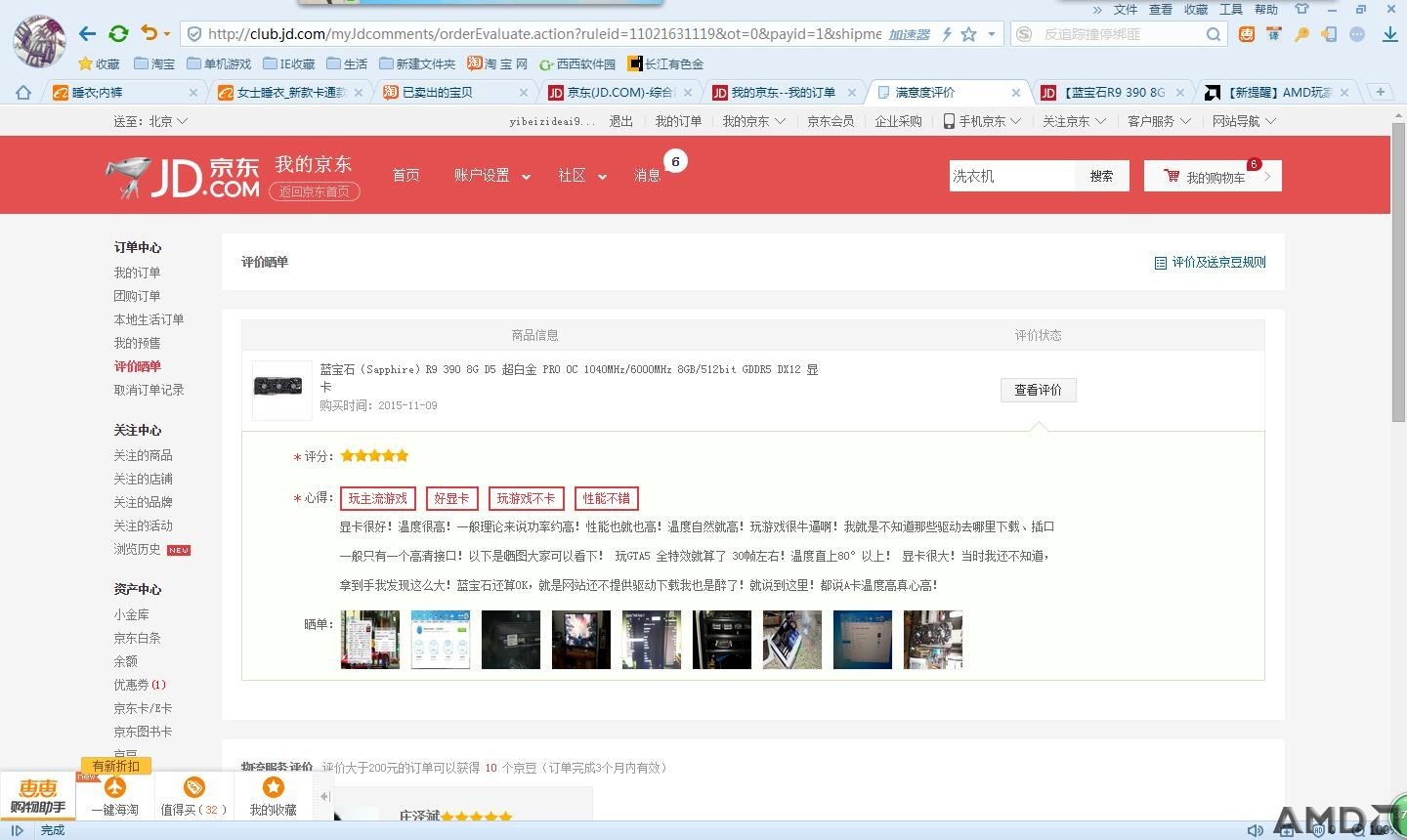Select the 性能不错 review tag
1407x840 pixels.
[607, 498]
